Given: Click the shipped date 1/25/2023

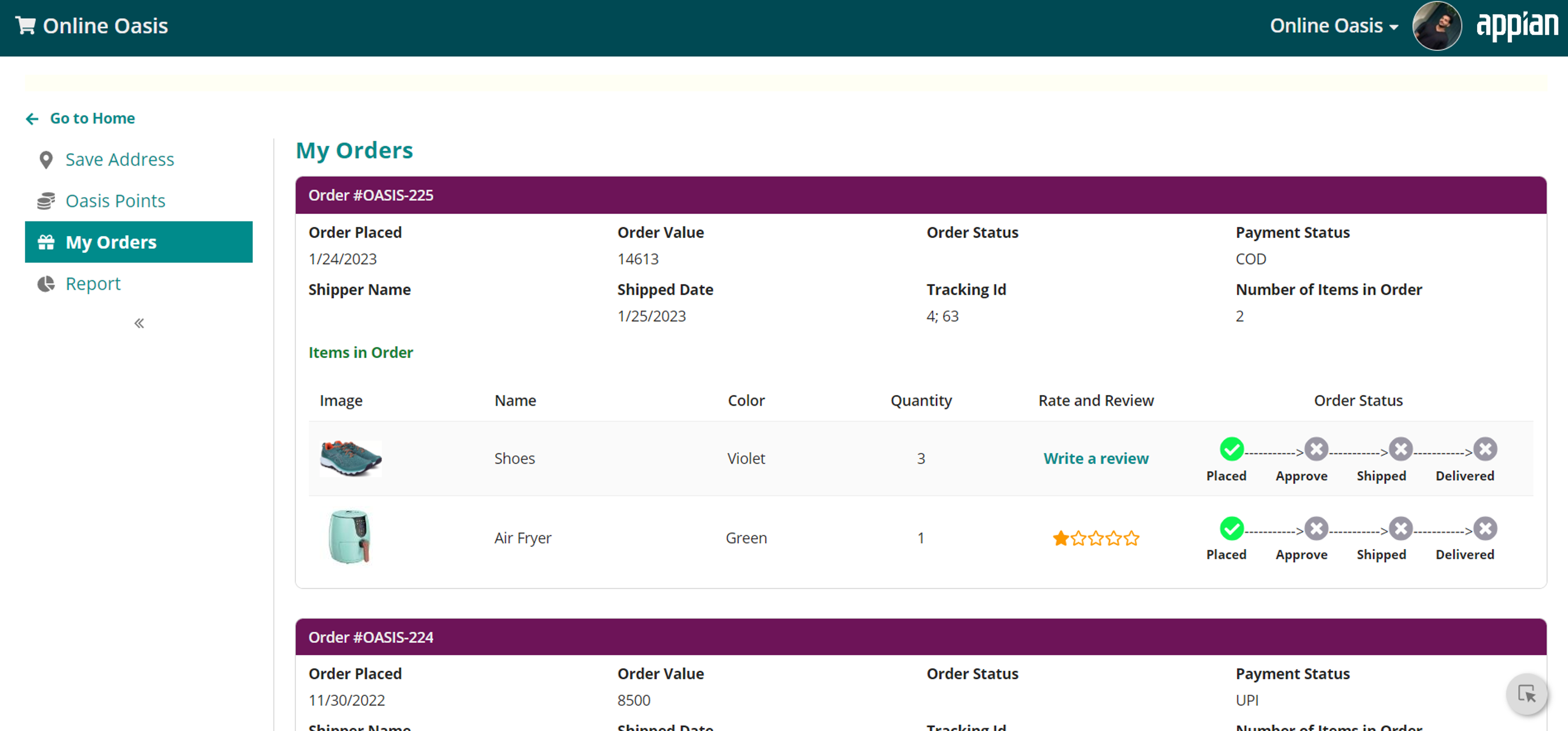Looking at the screenshot, I should tap(651, 316).
